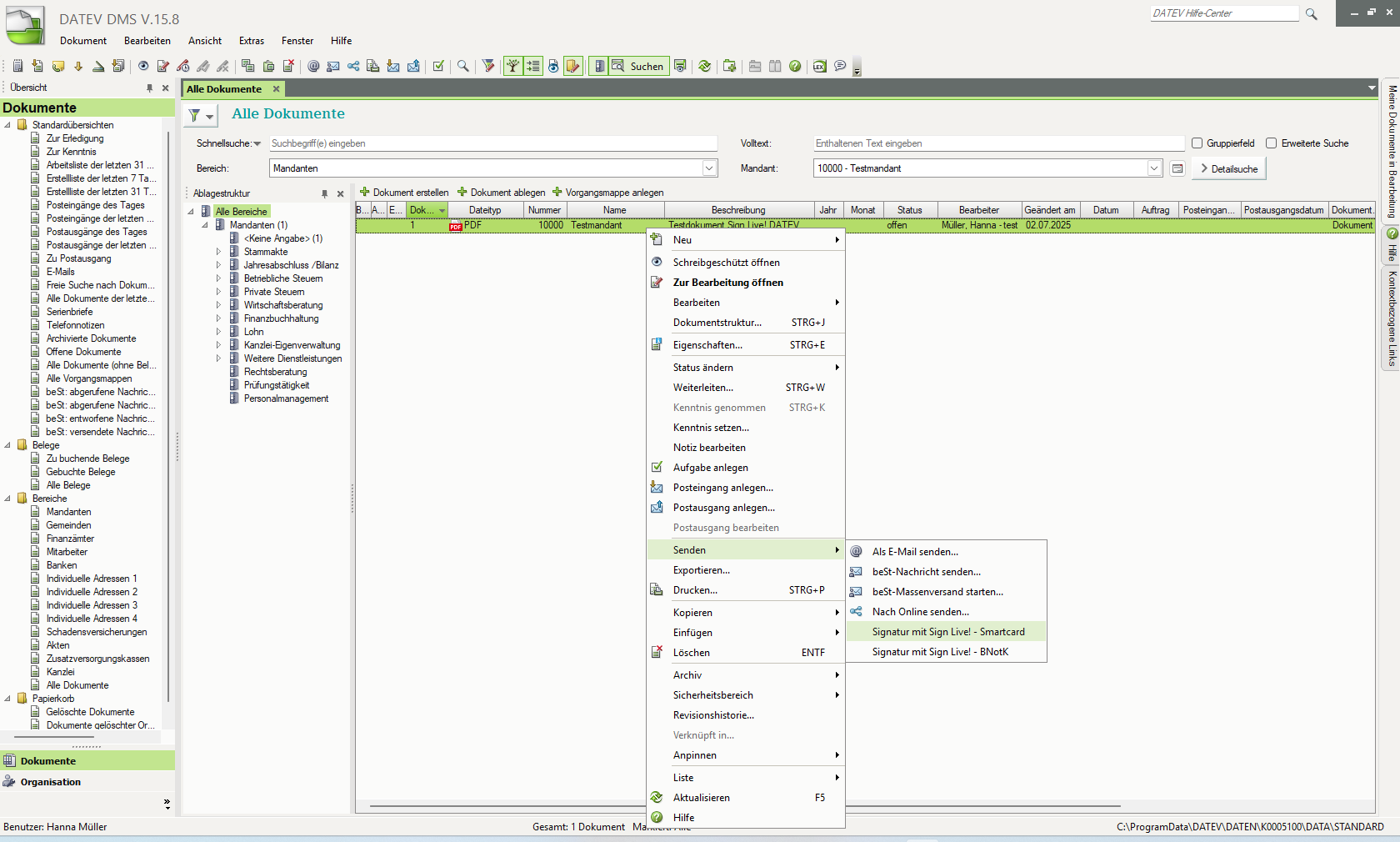The image size is (1400, 842).
Task: Tick the Erweiterte Suche checkbox
Action: 1272,143
